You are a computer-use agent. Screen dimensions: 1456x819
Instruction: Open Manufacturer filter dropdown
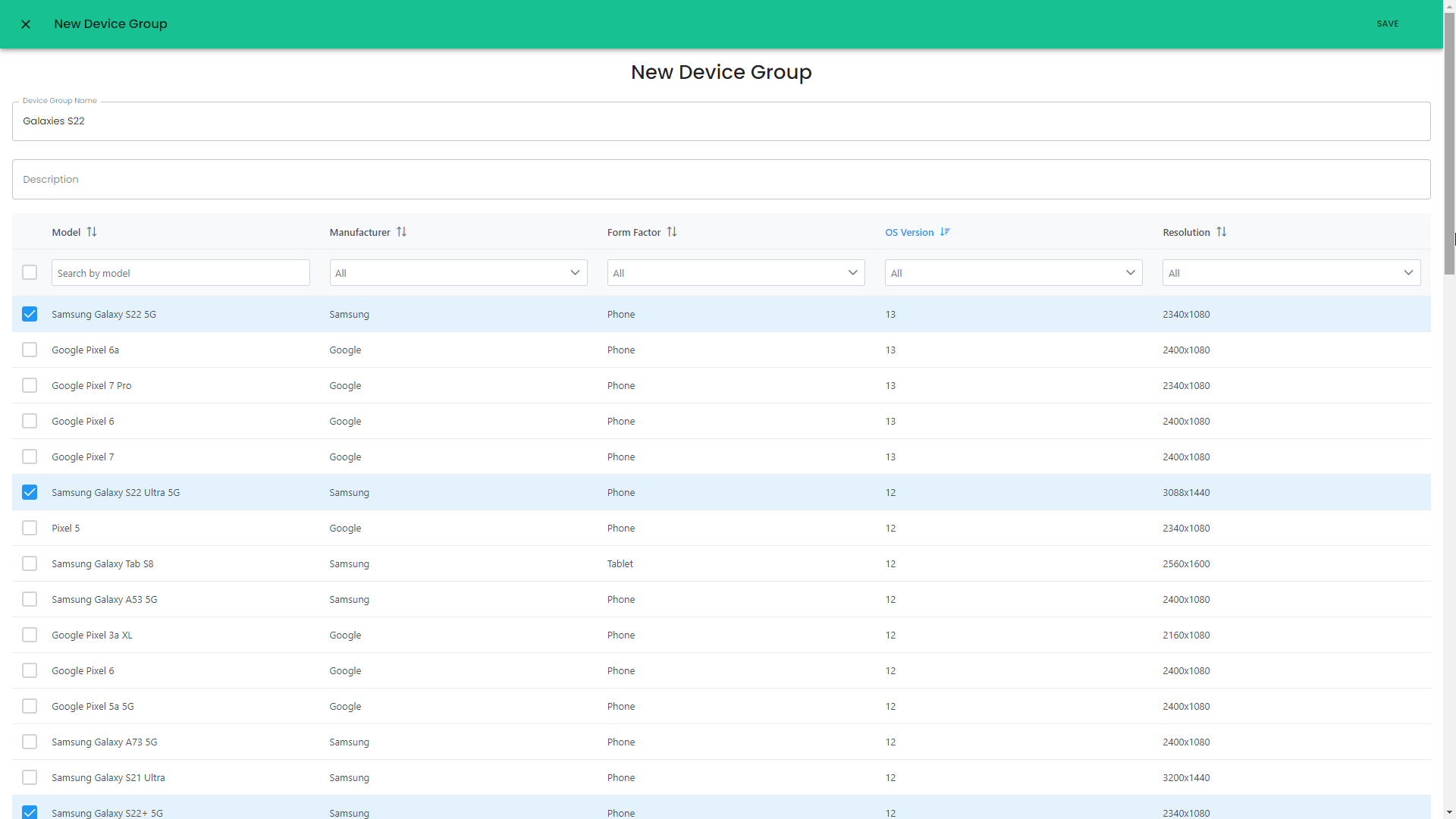458,273
